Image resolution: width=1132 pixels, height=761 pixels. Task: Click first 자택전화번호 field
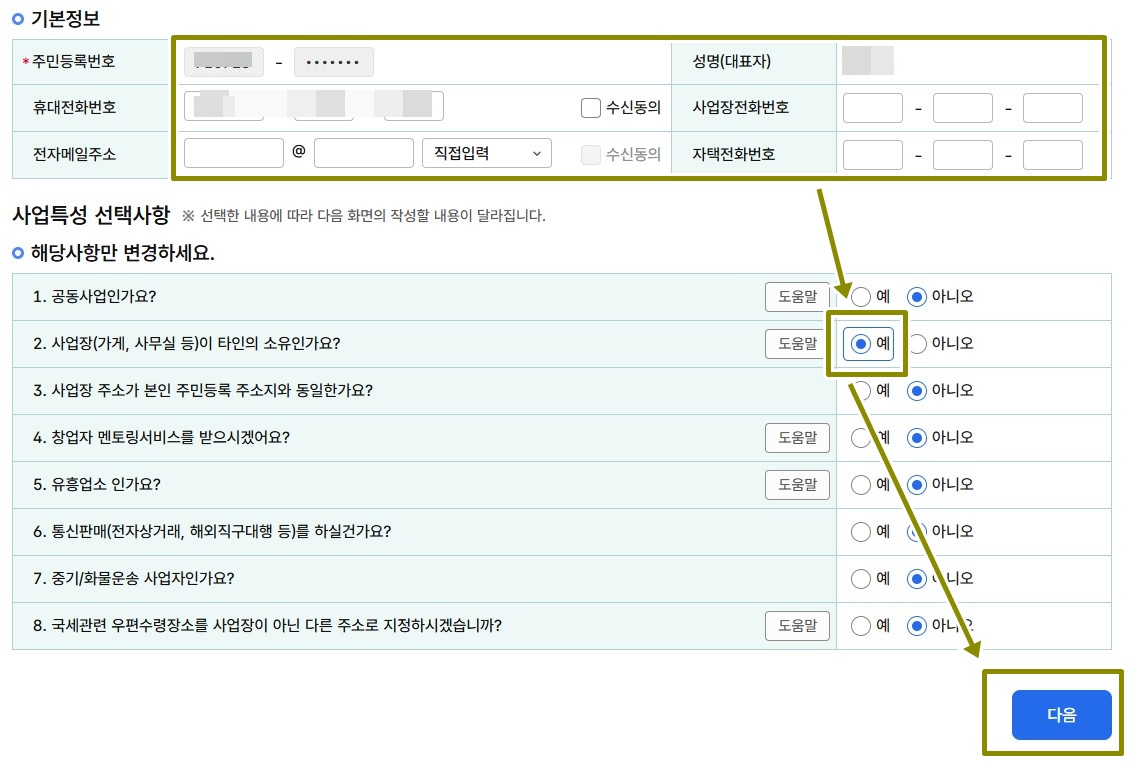tap(873, 155)
